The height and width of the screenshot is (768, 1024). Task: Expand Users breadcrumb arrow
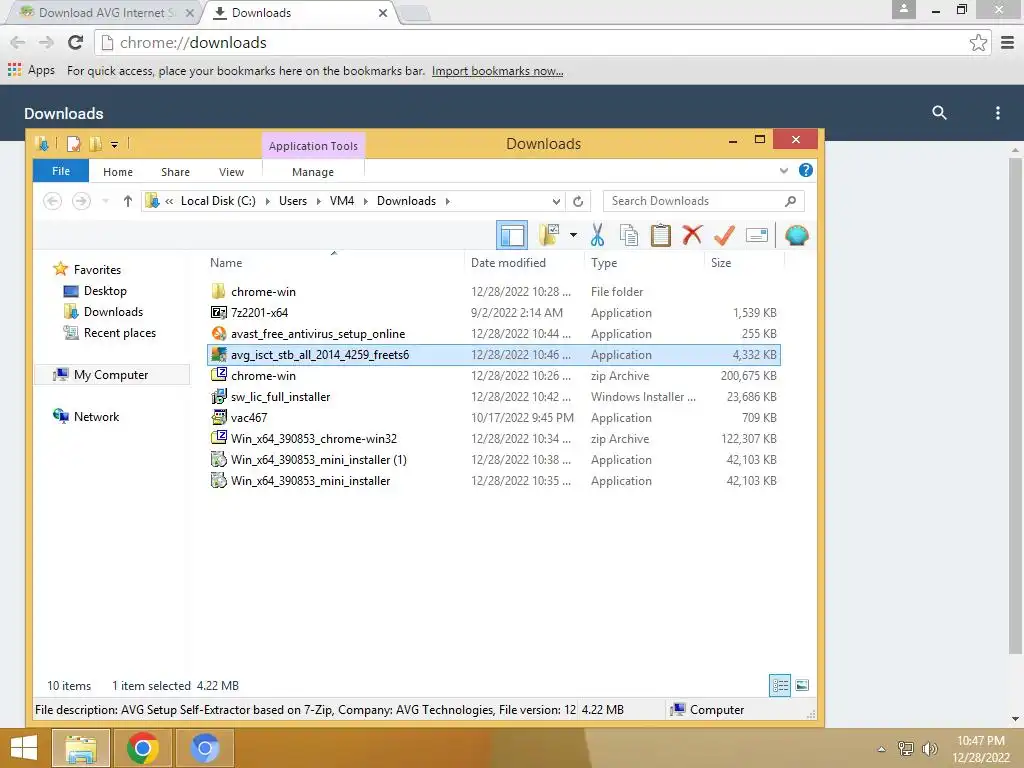point(318,201)
